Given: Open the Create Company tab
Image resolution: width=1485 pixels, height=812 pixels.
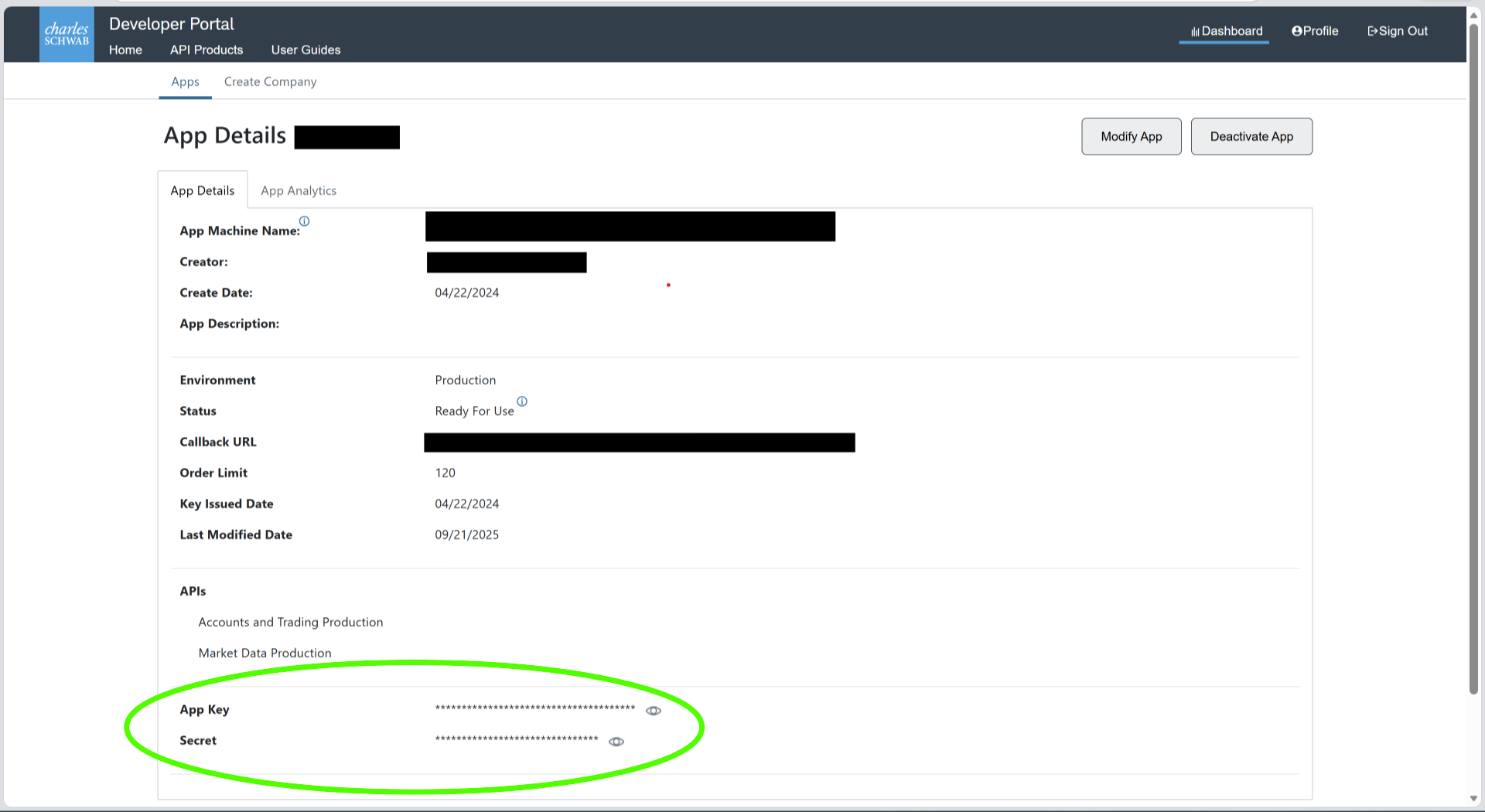Looking at the screenshot, I should click(x=270, y=81).
